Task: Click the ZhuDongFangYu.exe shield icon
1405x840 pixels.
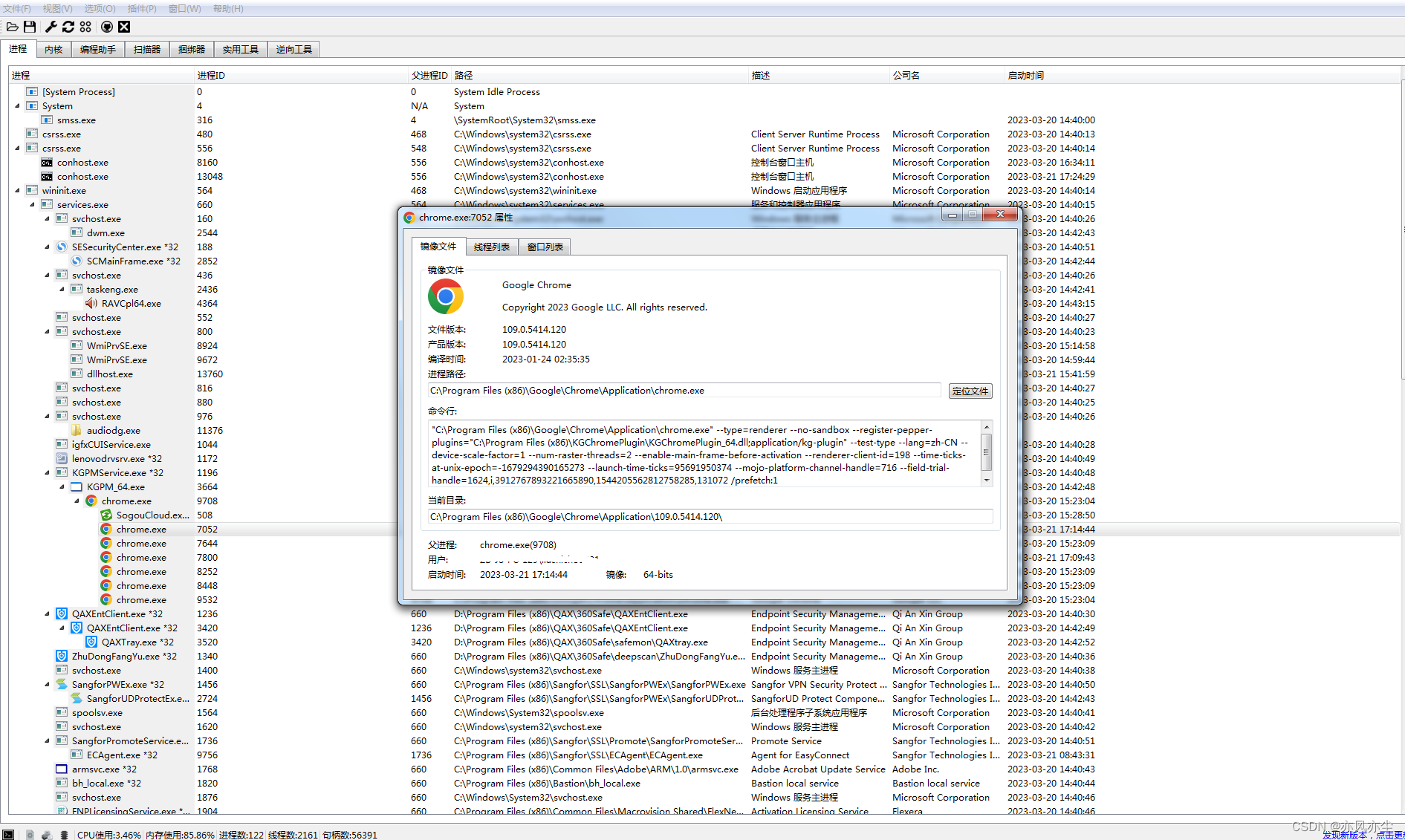Action: [62, 656]
